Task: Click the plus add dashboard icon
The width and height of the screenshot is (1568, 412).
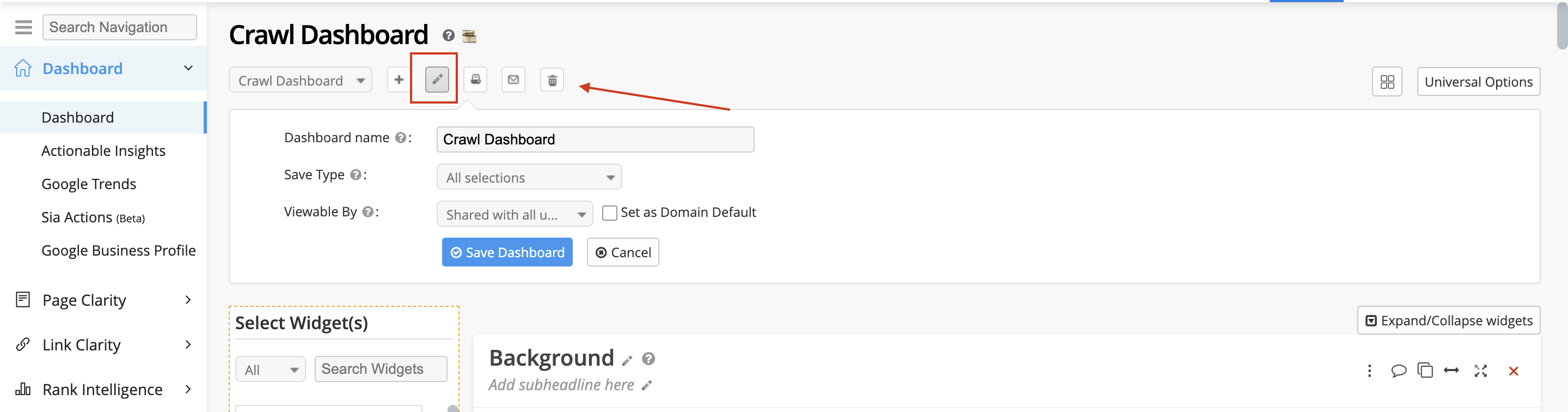Action: click(399, 80)
